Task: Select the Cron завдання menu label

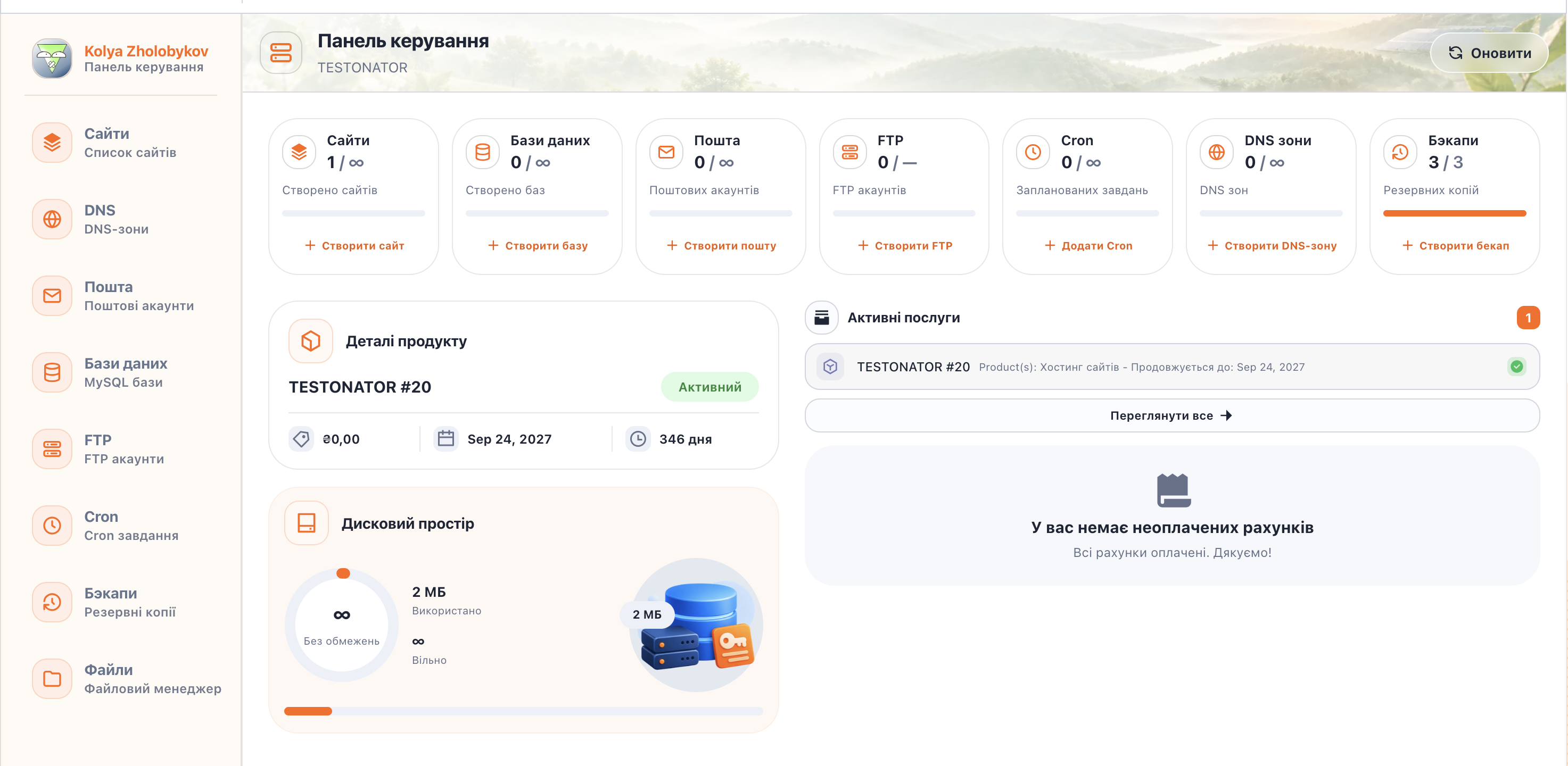Action: [x=131, y=526]
